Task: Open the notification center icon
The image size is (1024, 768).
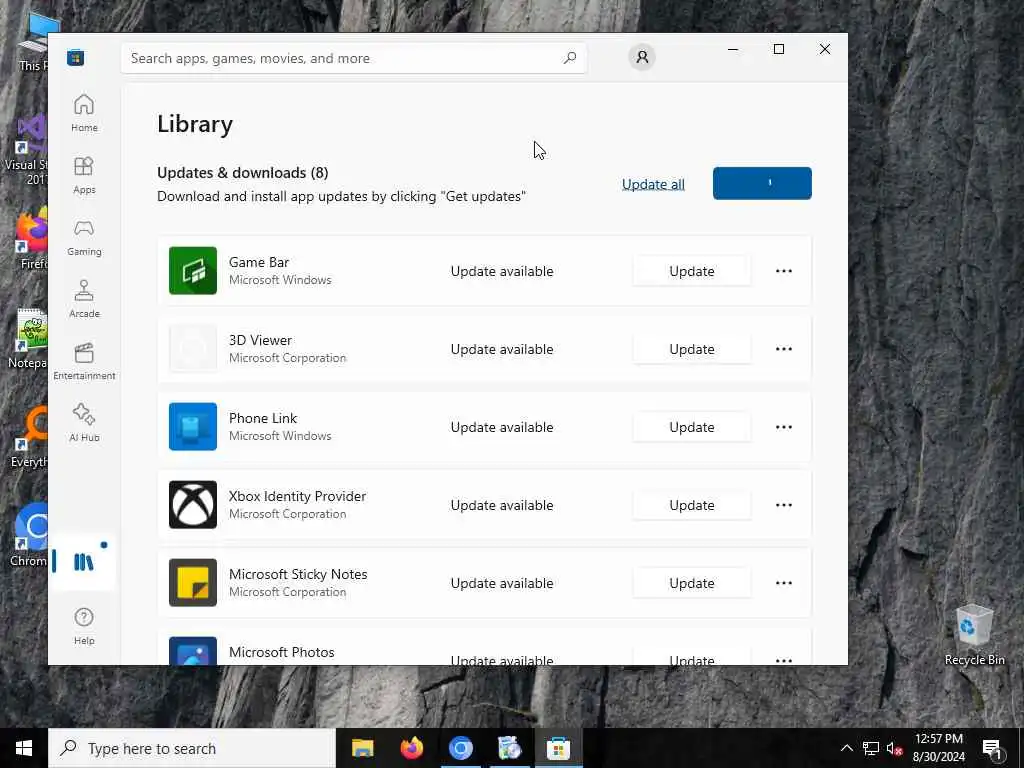Action: coord(992,748)
